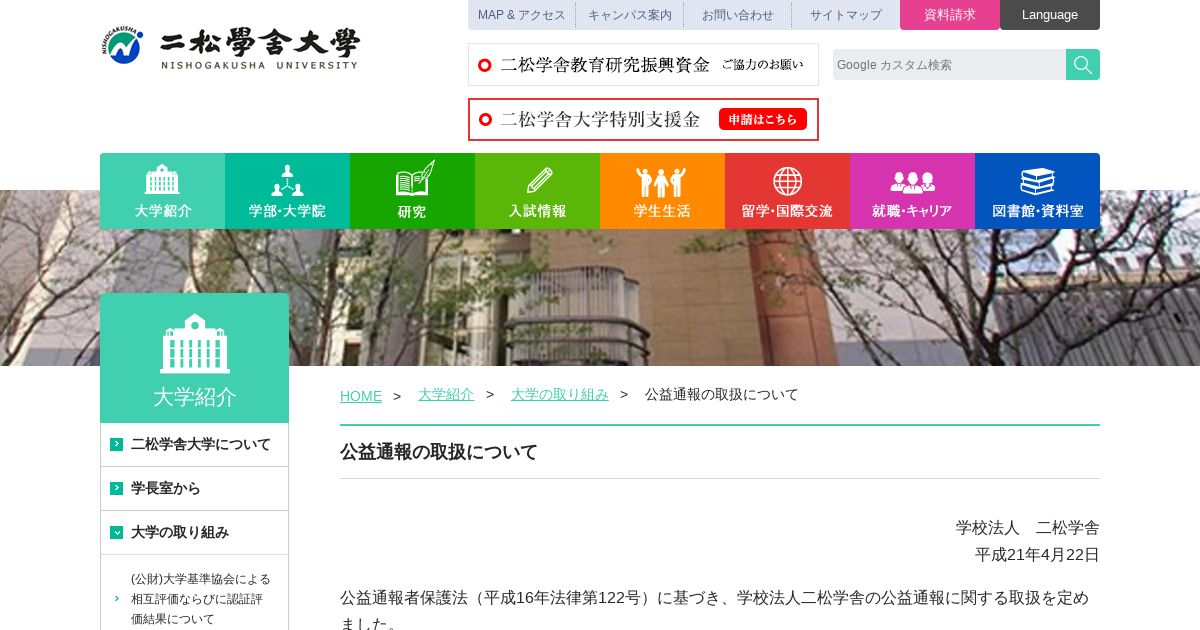Click the date text 平成21年4月22日

coord(1037,554)
